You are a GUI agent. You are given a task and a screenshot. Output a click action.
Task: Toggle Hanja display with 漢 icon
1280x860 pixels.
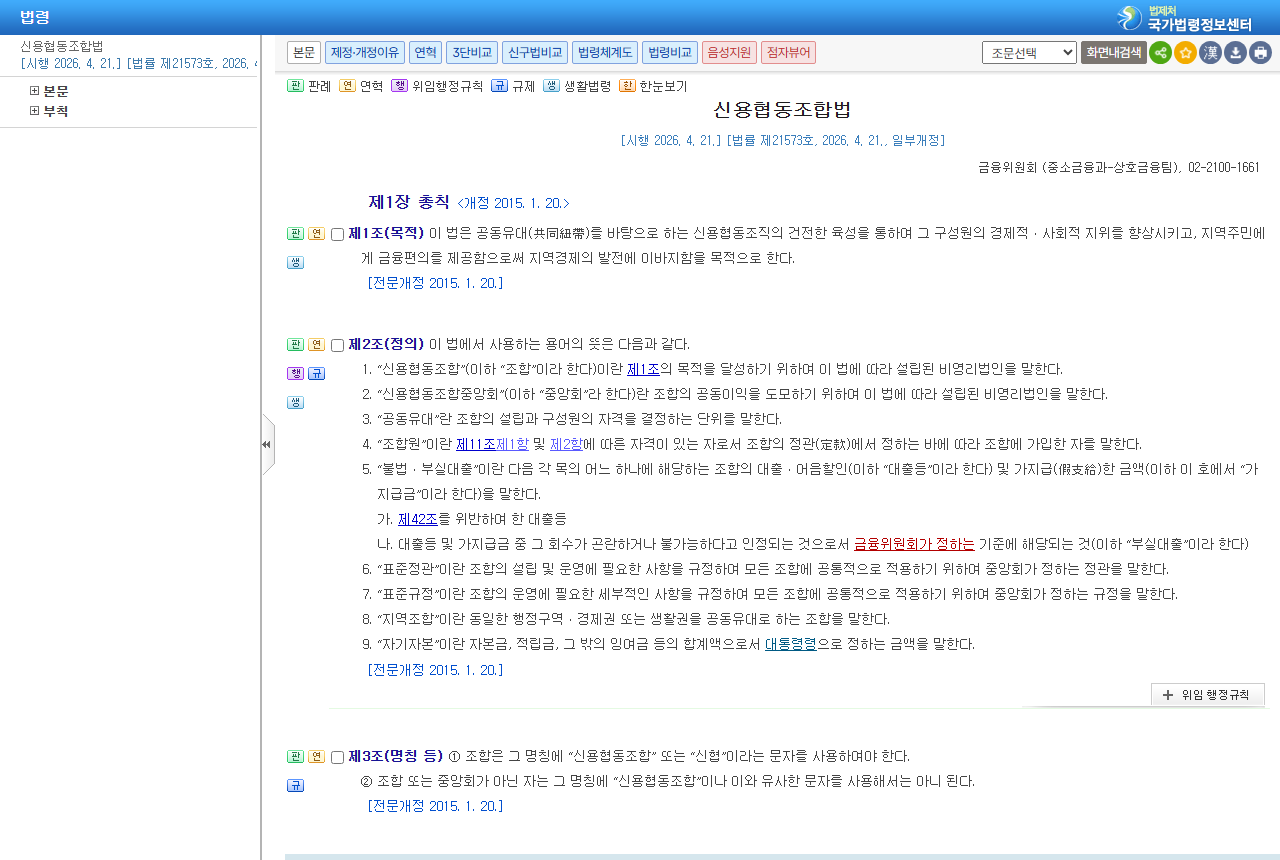(x=1210, y=53)
